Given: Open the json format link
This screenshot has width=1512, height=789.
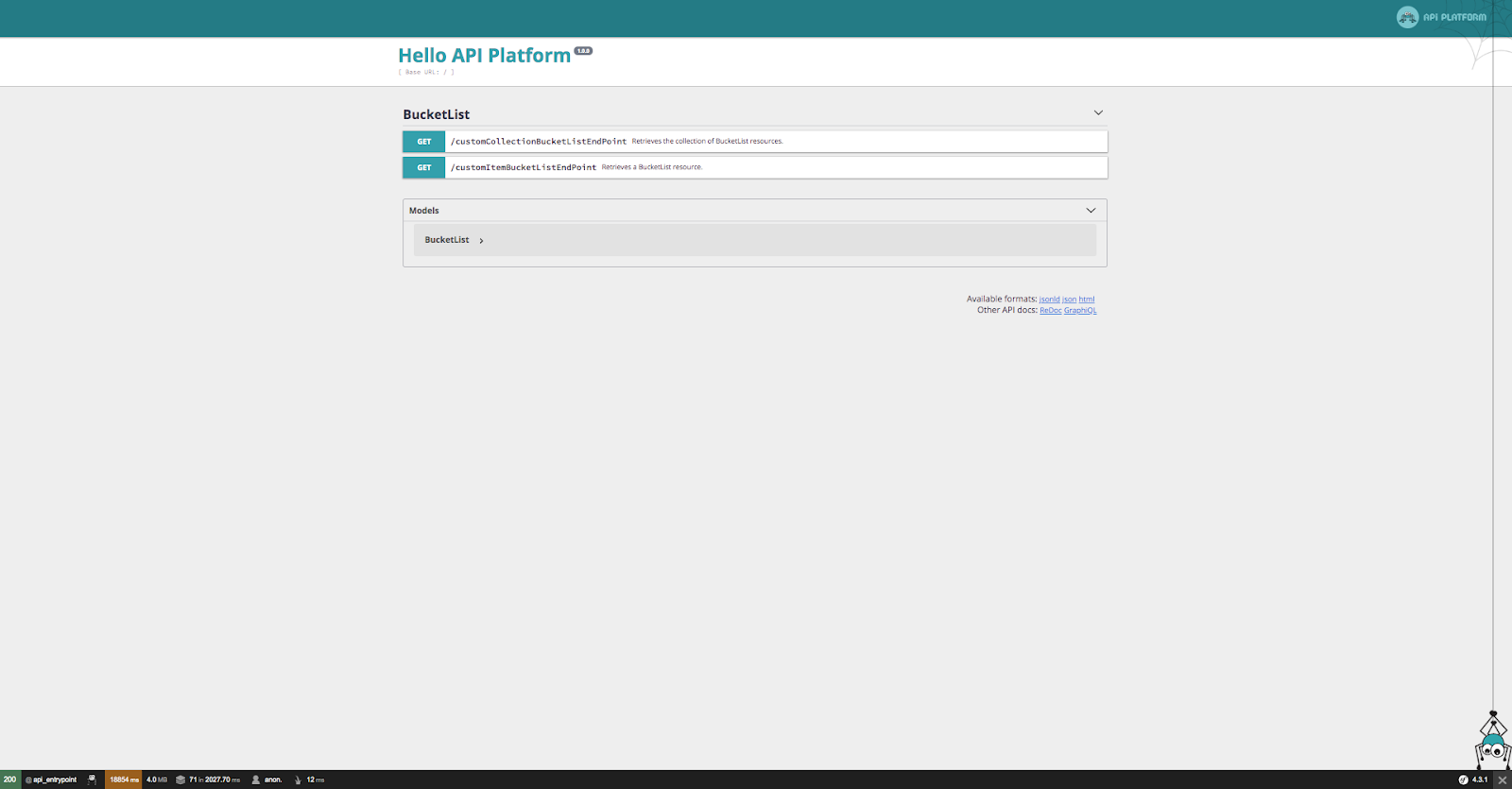Looking at the screenshot, I should [x=1069, y=300].
